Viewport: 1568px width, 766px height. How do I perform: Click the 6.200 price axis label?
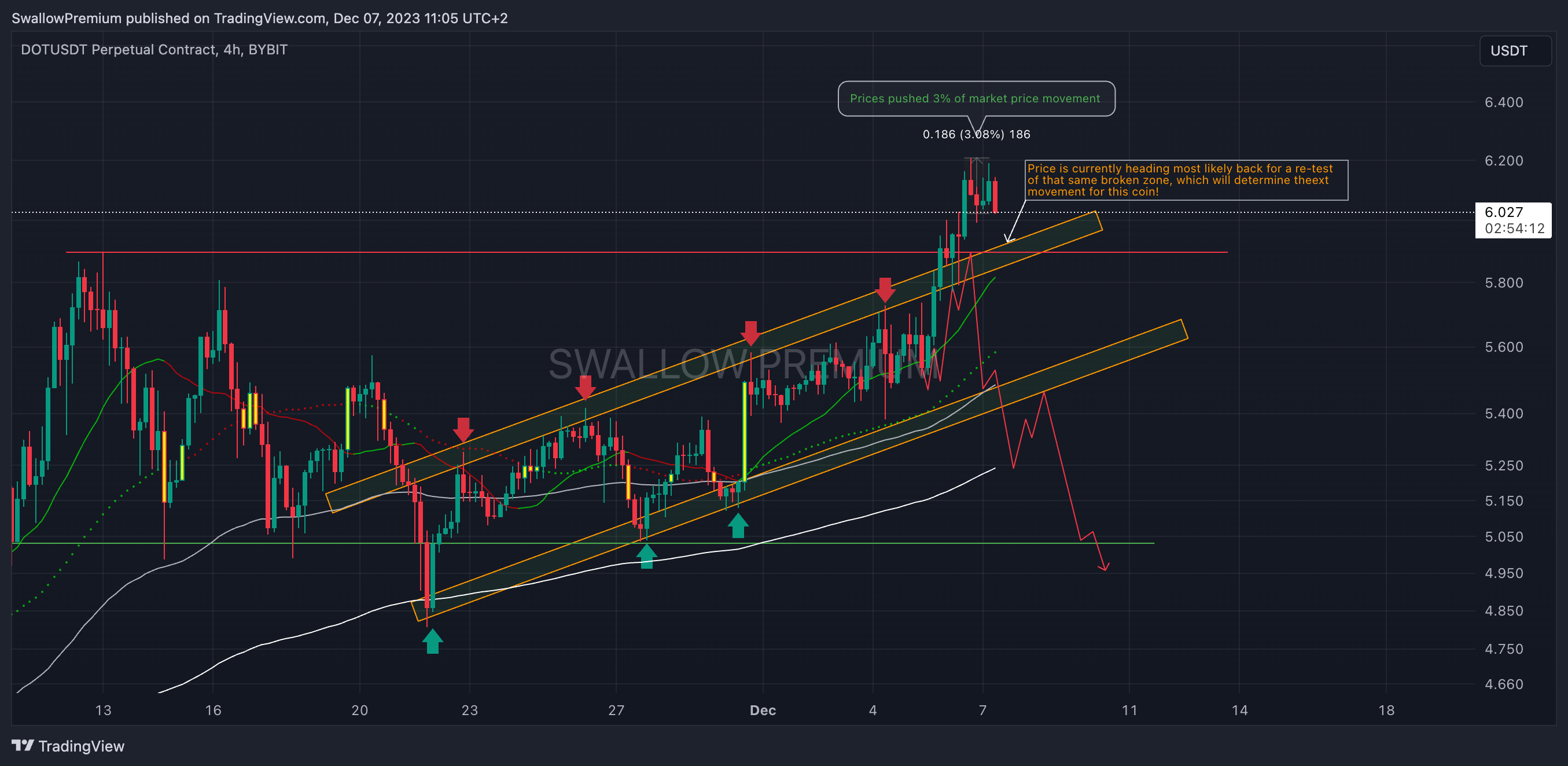1503,161
